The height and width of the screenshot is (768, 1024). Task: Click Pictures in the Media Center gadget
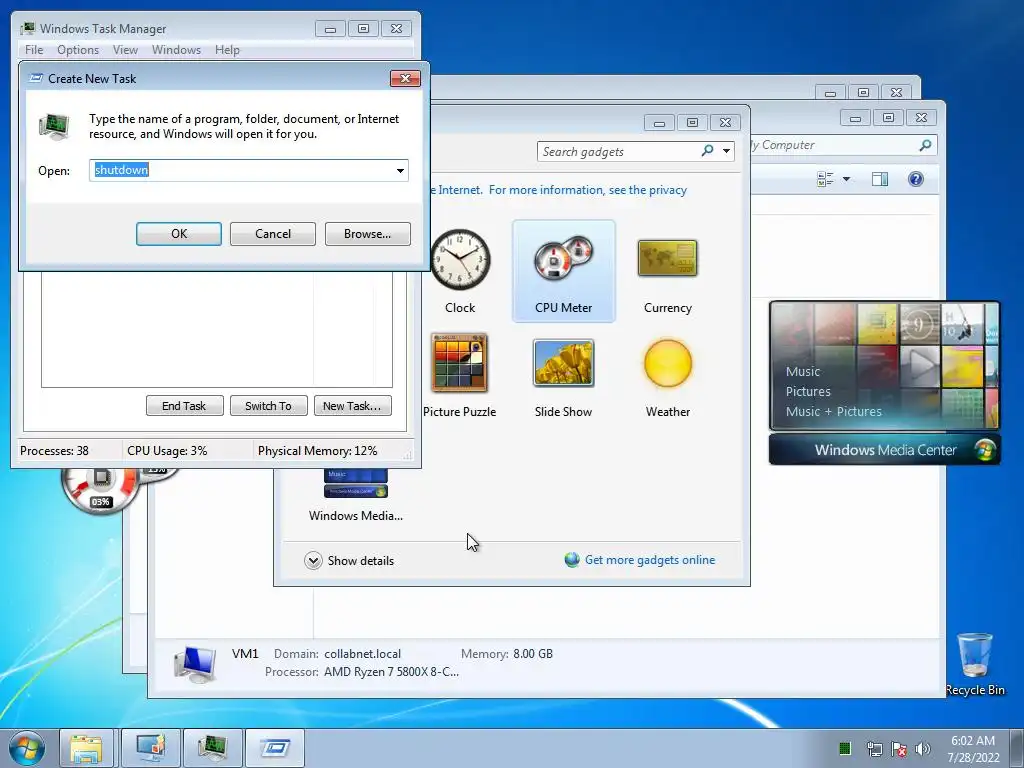coord(808,391)
